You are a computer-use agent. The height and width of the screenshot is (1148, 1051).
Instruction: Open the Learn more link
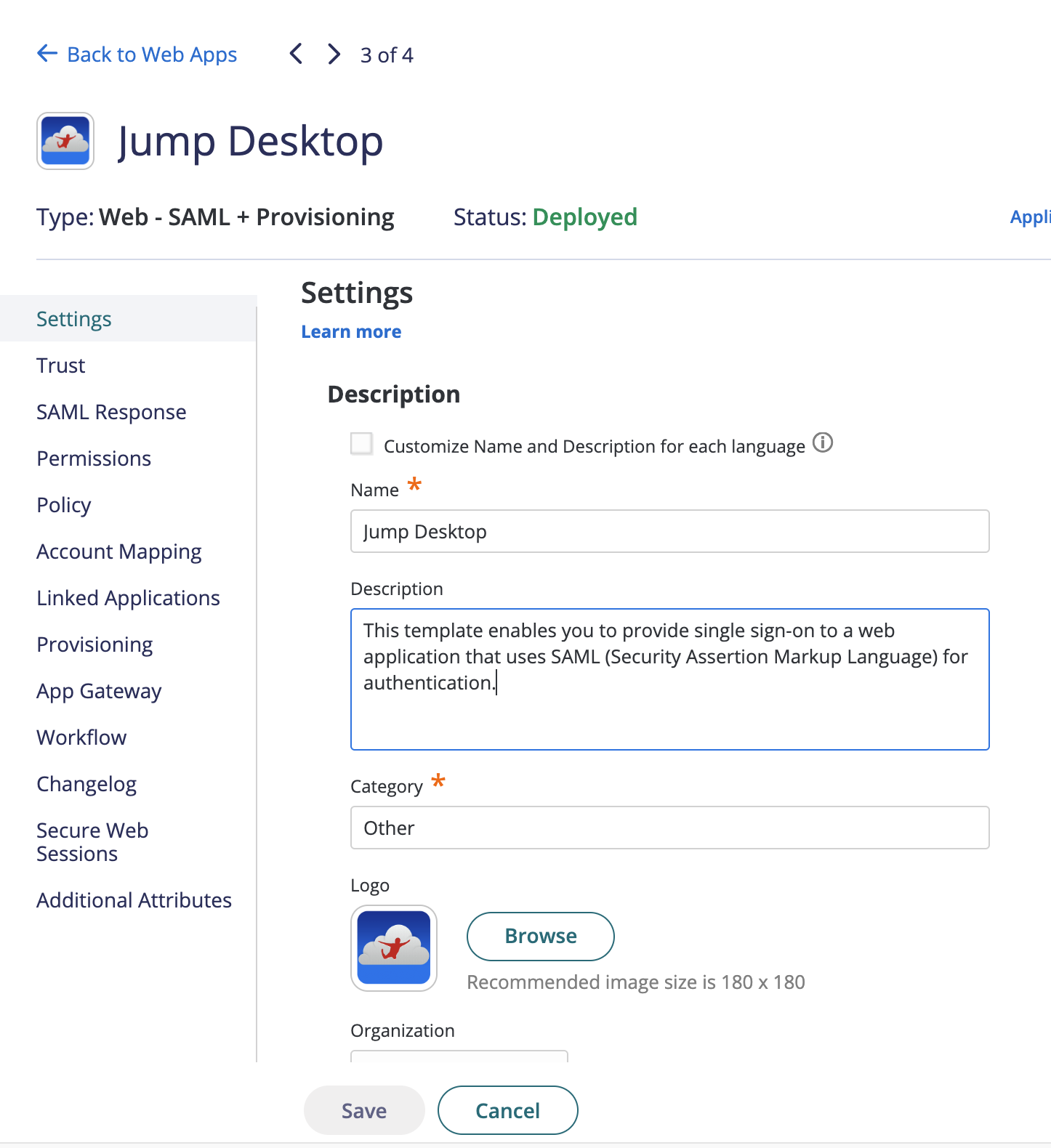click(351, 332)
